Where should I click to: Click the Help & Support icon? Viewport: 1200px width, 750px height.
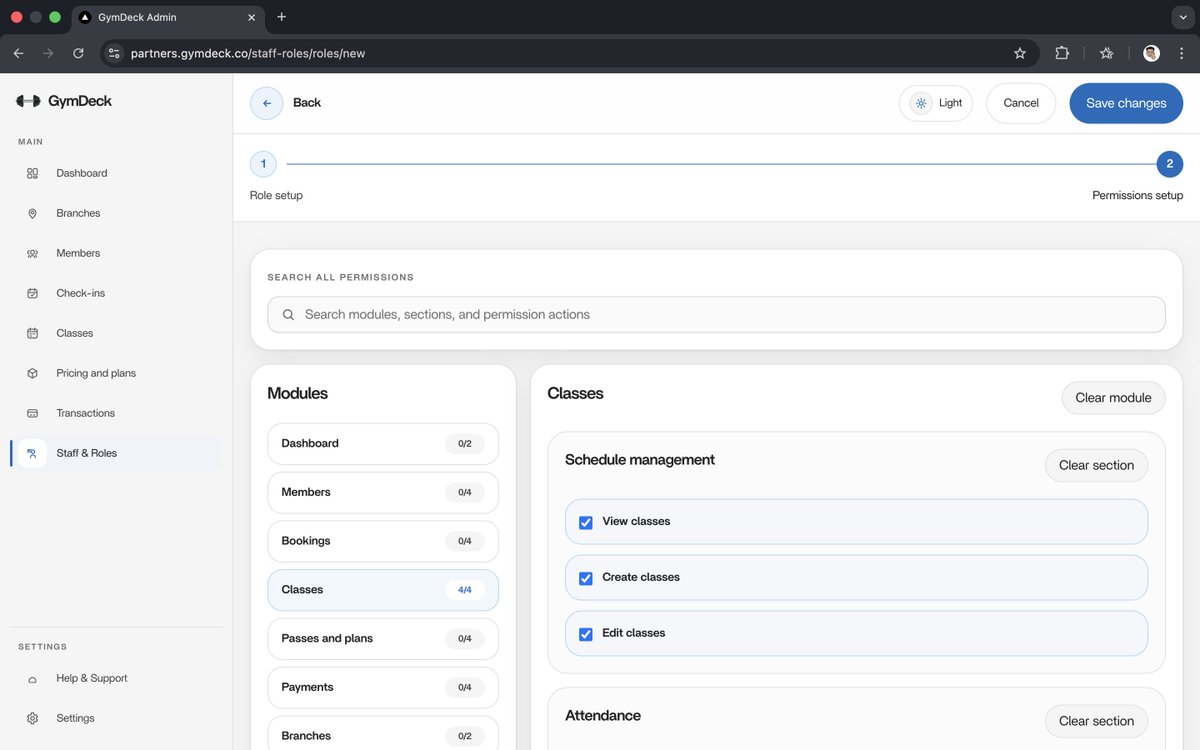click(32, 678)
